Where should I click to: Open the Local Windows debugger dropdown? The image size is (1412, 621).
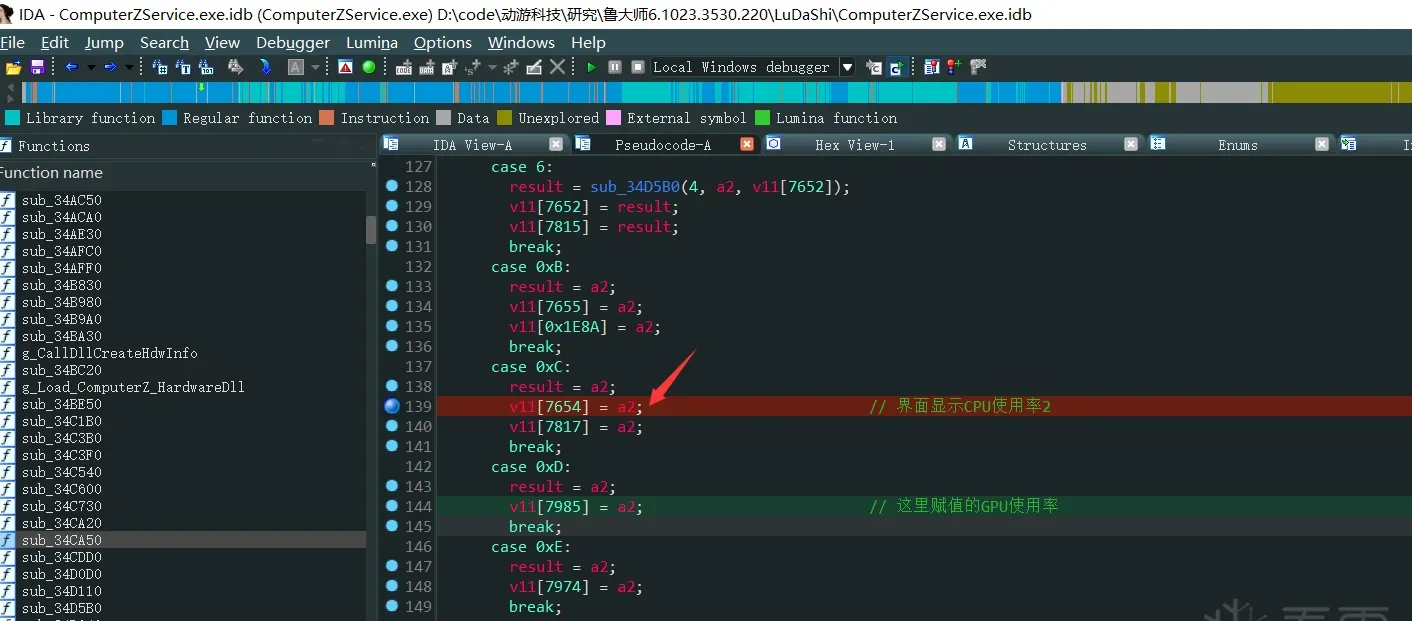click(x=847, y=67)
